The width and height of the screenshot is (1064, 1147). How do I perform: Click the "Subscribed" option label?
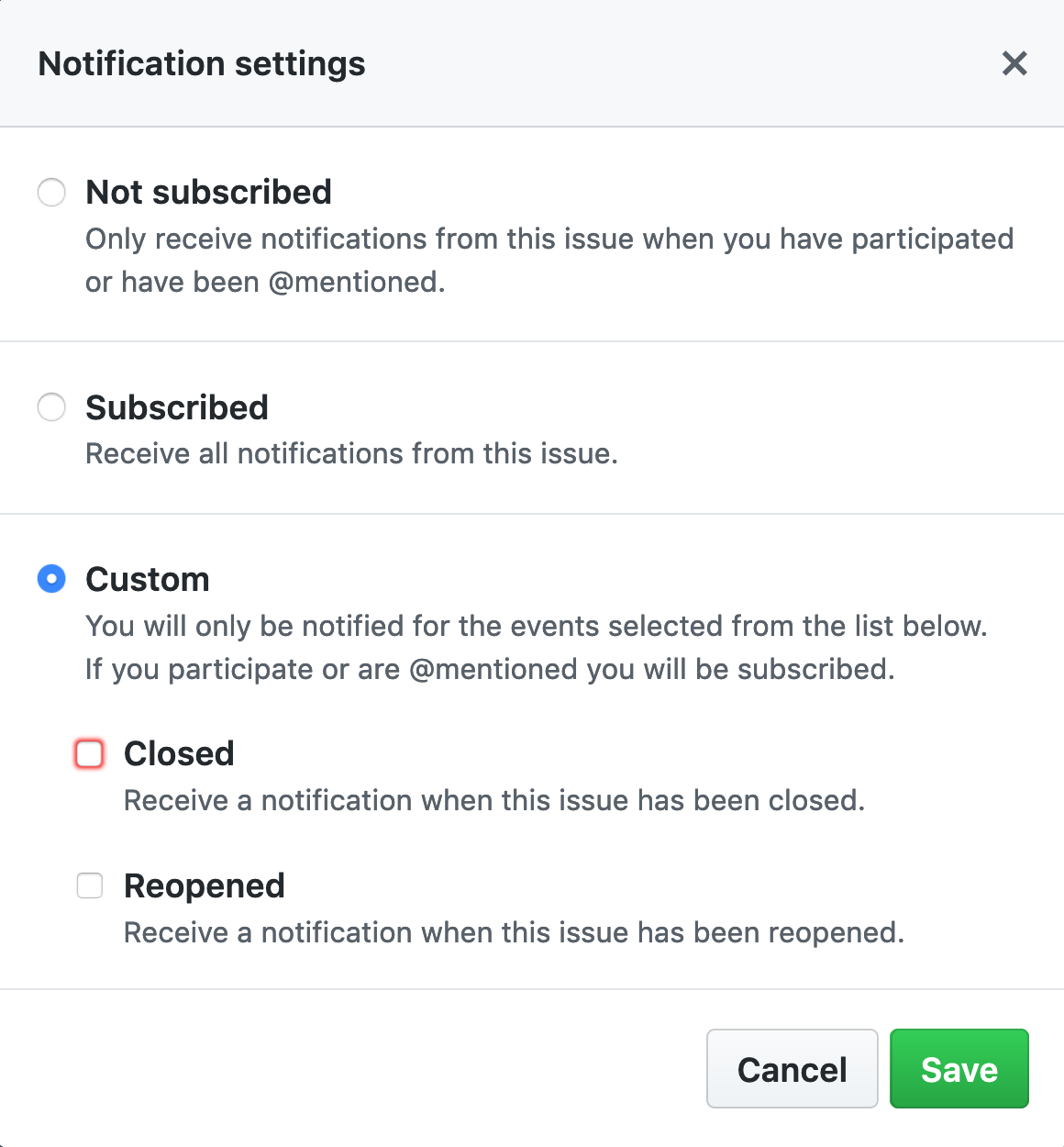(177, 407)
